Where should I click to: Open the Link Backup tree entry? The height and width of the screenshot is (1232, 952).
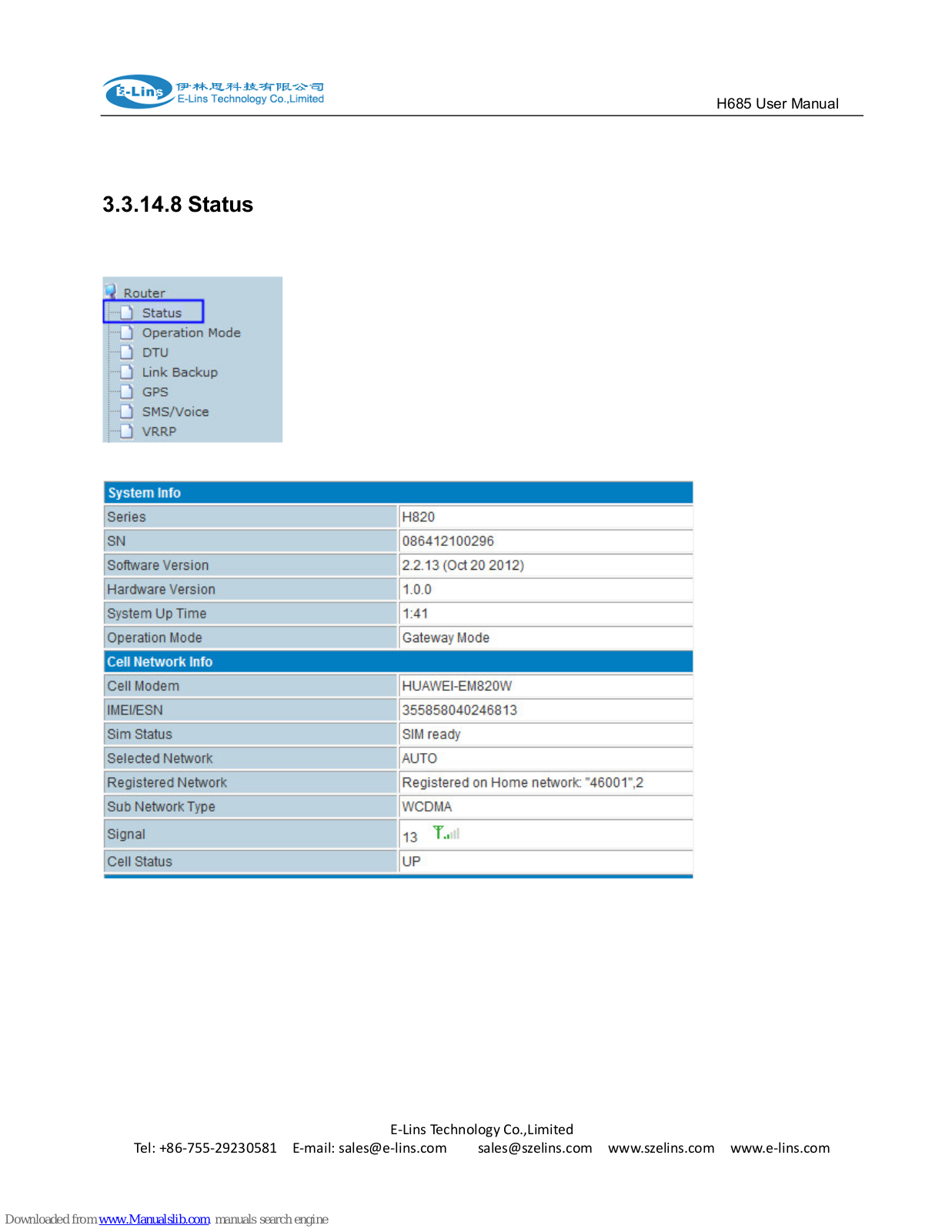pyautogui.click(x=179, y=372)
